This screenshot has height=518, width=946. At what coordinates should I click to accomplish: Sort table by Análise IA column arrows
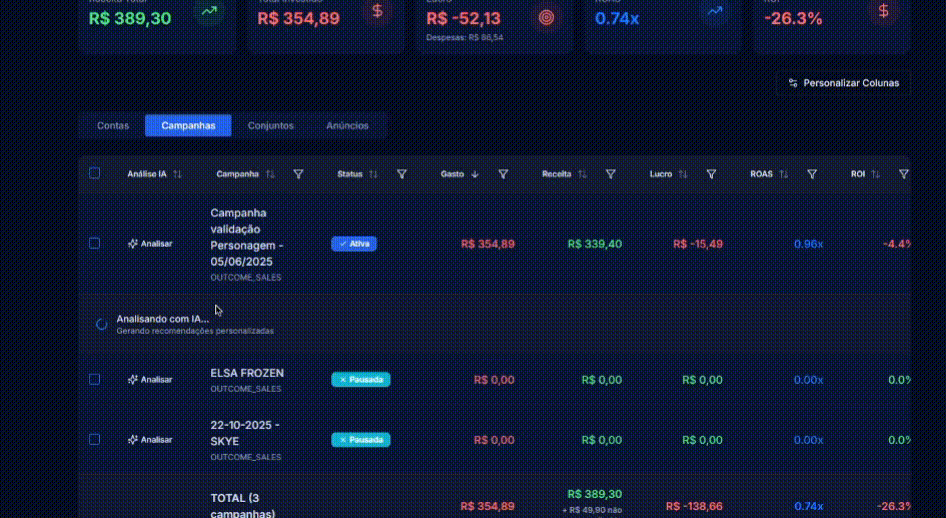[177, 174]
